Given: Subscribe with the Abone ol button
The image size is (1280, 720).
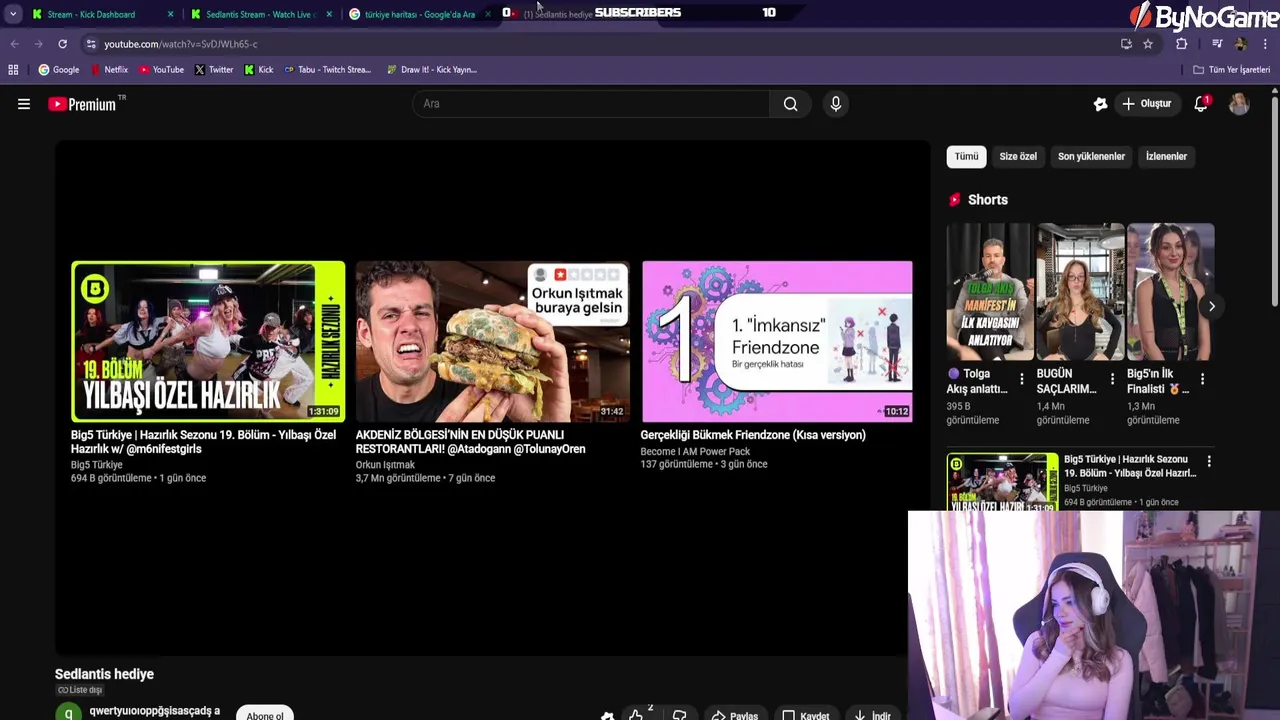Looking at the screenshot, I should tap(265, 714).
